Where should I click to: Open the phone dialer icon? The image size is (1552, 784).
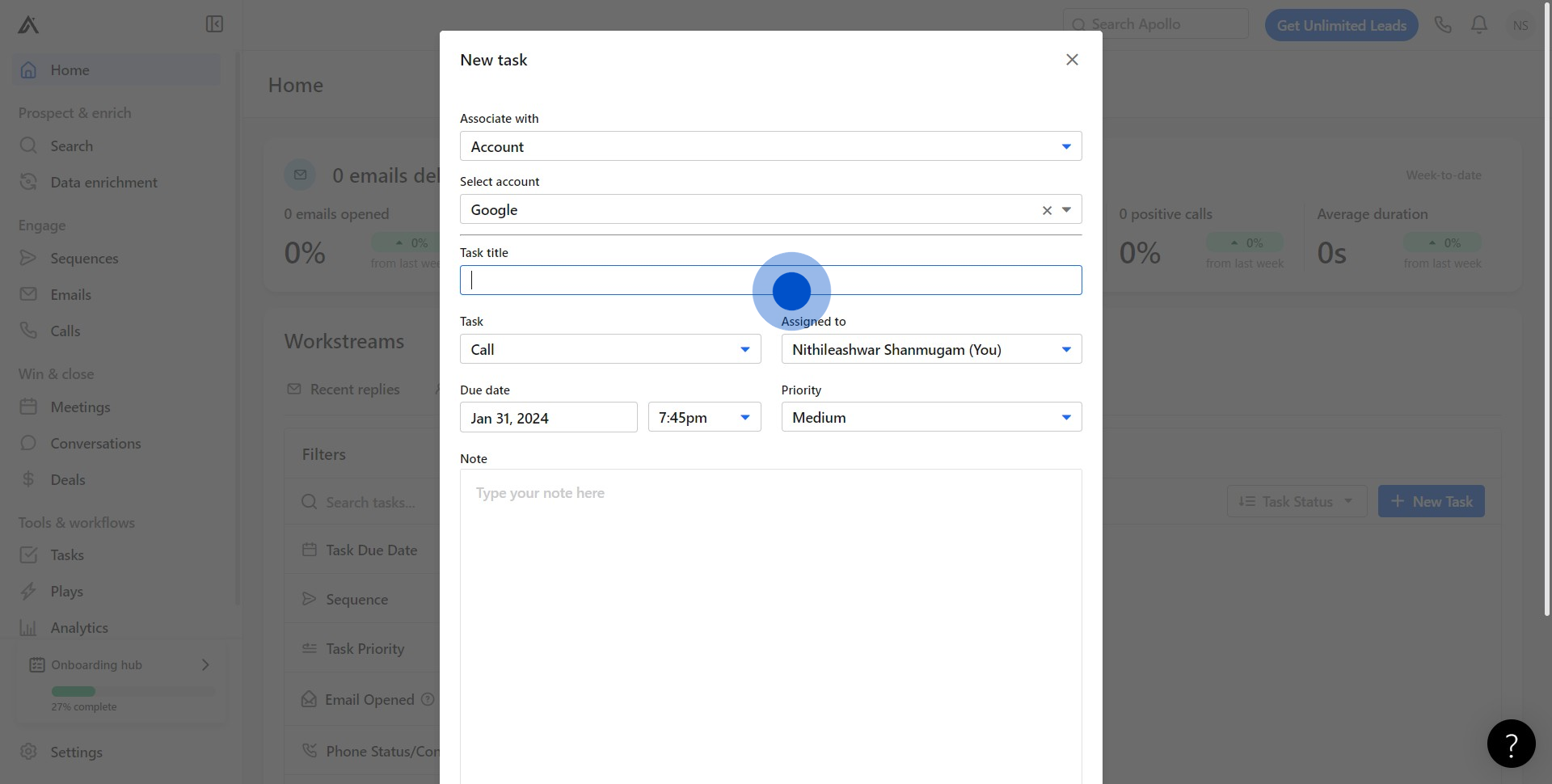point(1443,25)
